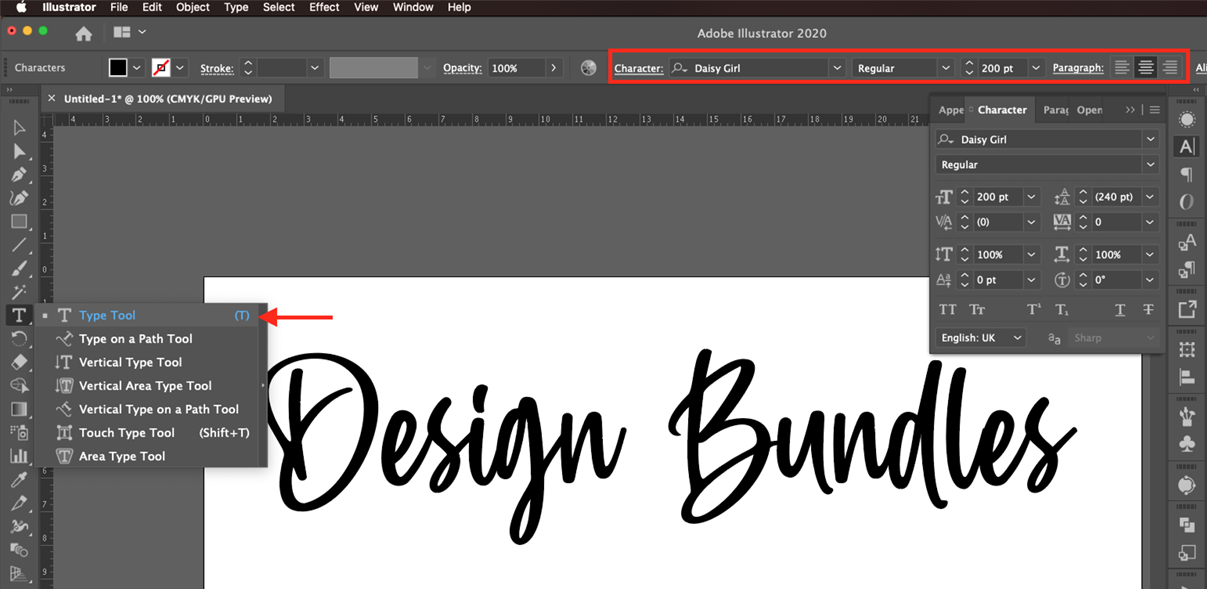Select the Paintbrush tool

click(x=19, y=268)
